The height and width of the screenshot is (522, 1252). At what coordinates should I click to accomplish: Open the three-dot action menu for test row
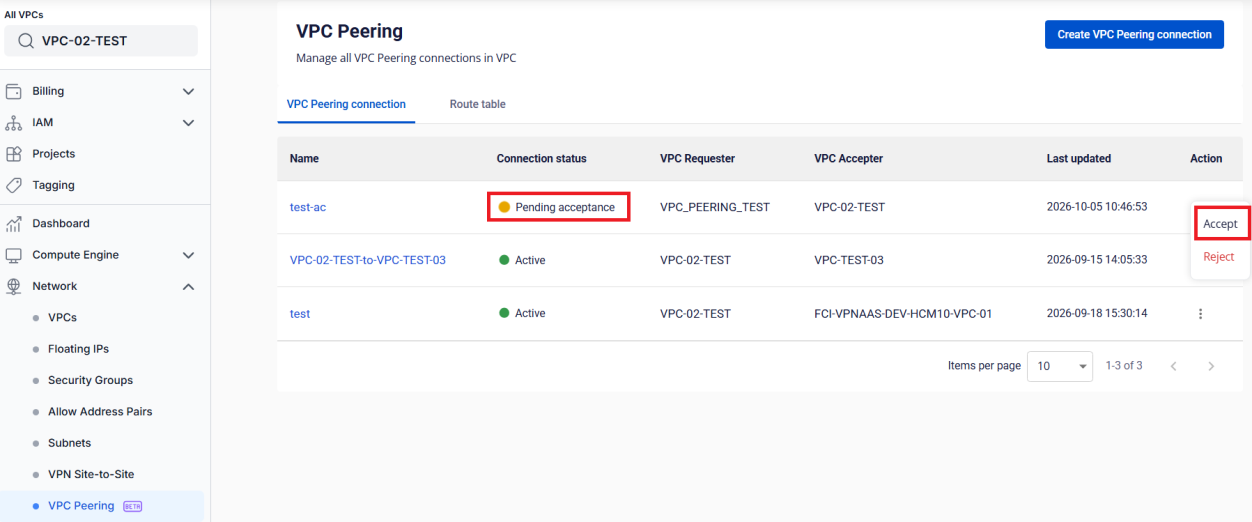point(1200,314)
